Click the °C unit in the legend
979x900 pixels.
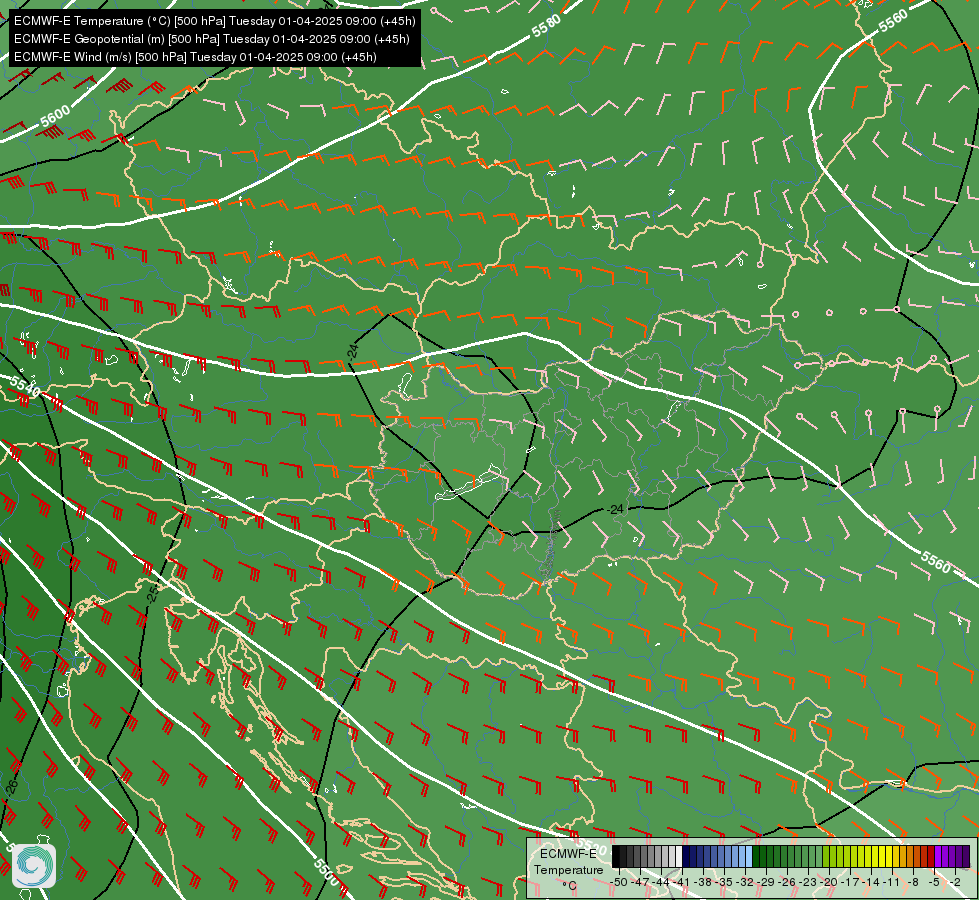pyautogui.click(x=569, y=886)
